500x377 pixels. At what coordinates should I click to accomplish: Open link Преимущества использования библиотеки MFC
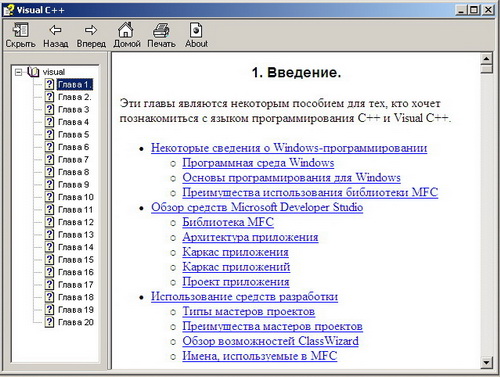pyautogui.click(x=310, y=192)
